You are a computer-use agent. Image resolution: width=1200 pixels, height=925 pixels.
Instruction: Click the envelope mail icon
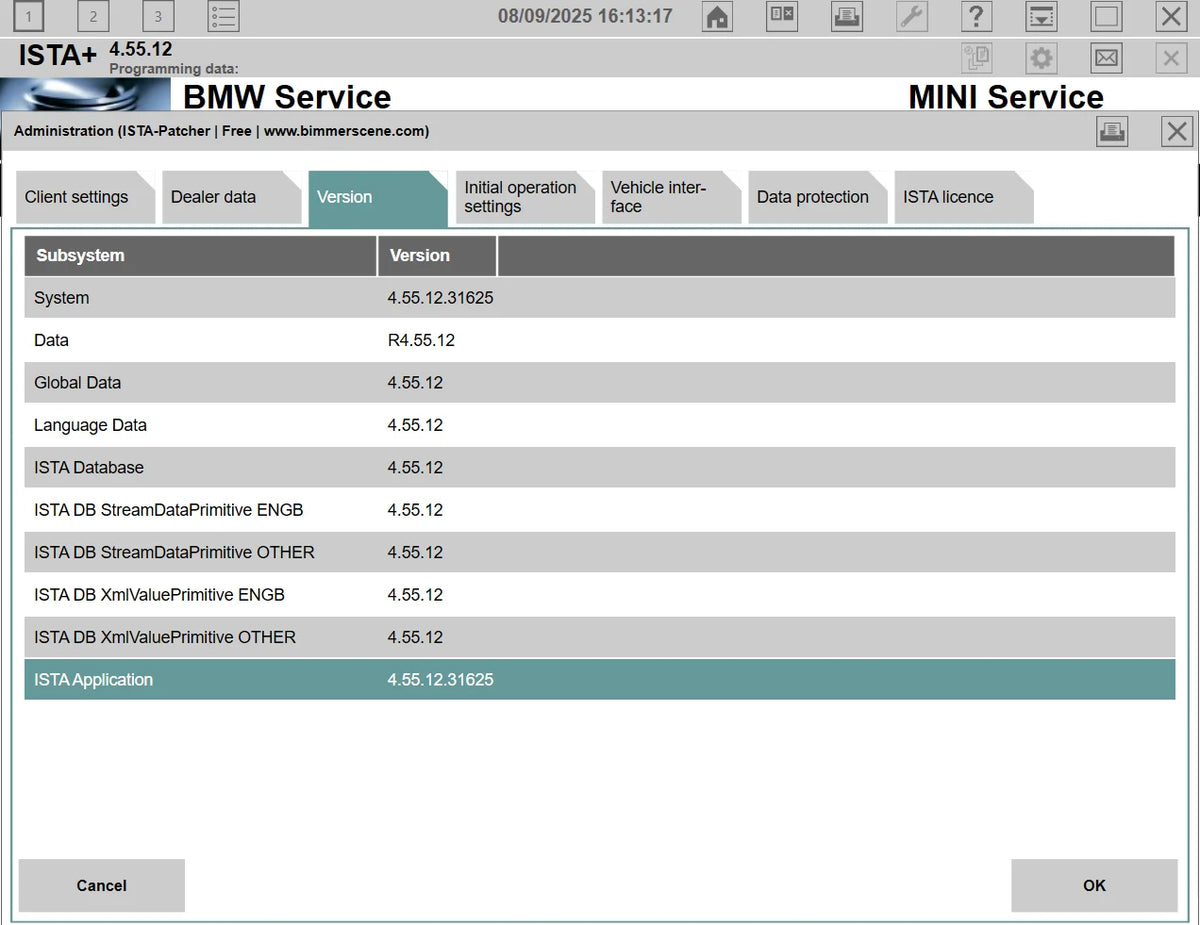point(1106,57)
